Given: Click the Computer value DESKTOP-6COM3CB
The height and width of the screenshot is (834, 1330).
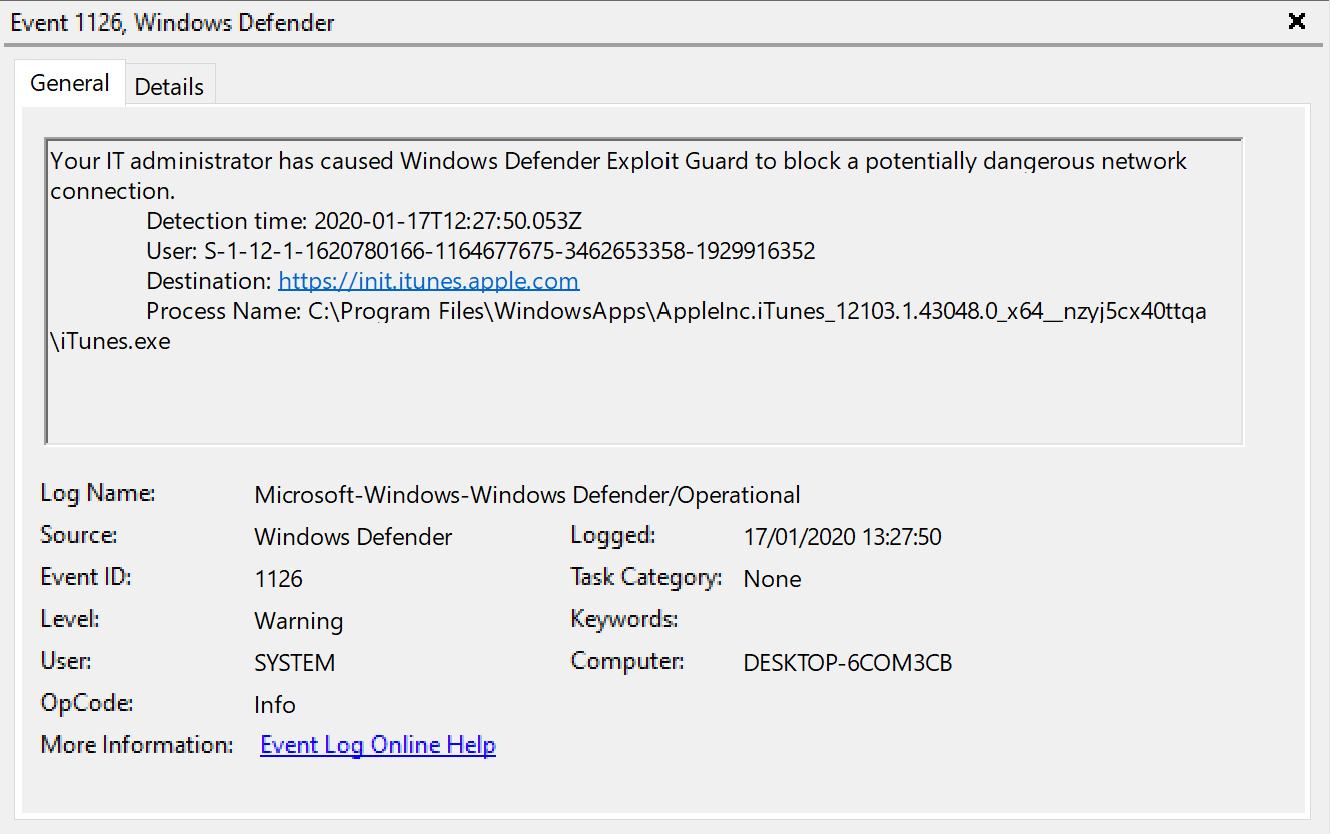Looking at the screenshot, I should point(848,663).
